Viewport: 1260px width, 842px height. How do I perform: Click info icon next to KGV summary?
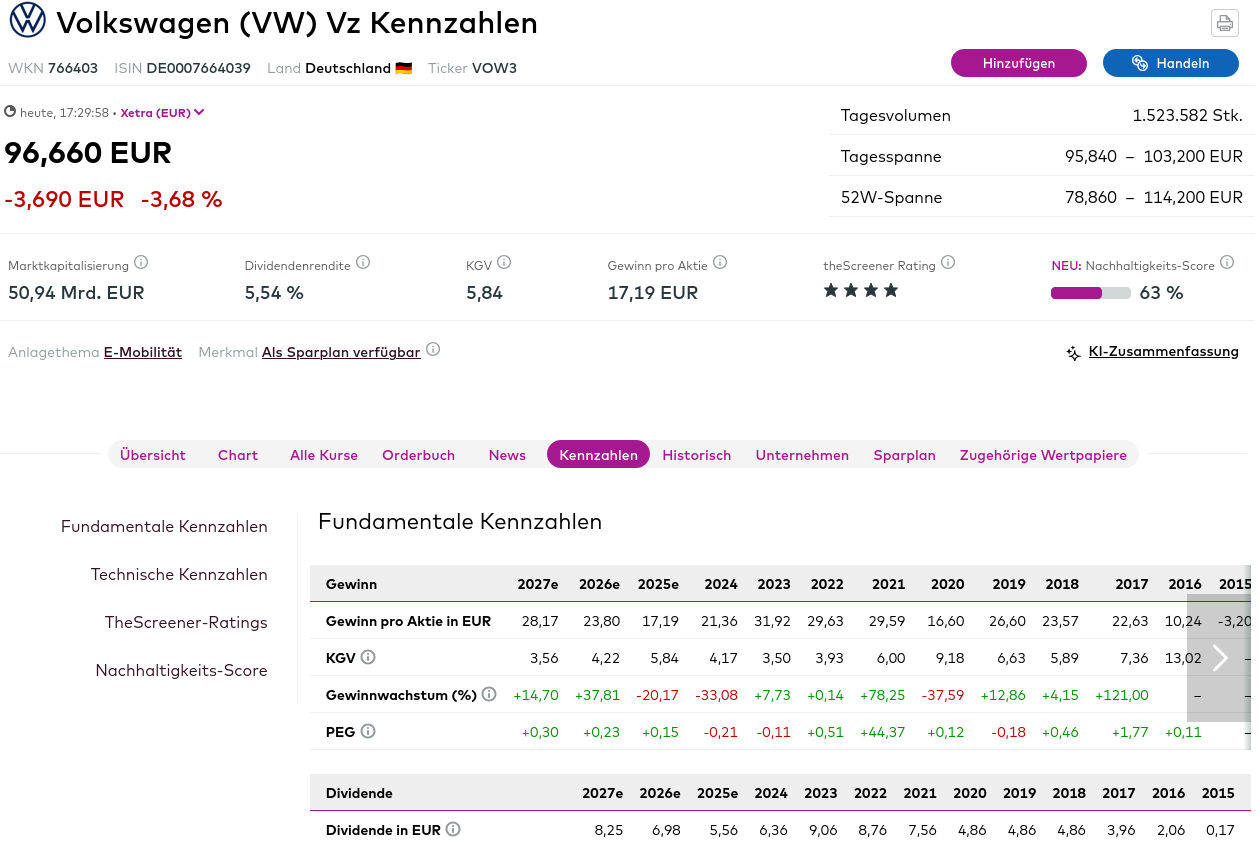pyautogui.click(x=504, y=263)
